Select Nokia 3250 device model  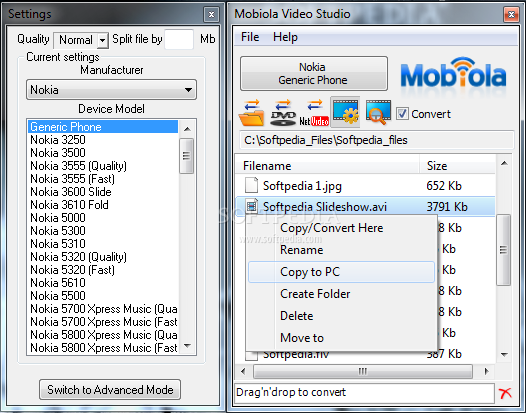click(103, 140)
